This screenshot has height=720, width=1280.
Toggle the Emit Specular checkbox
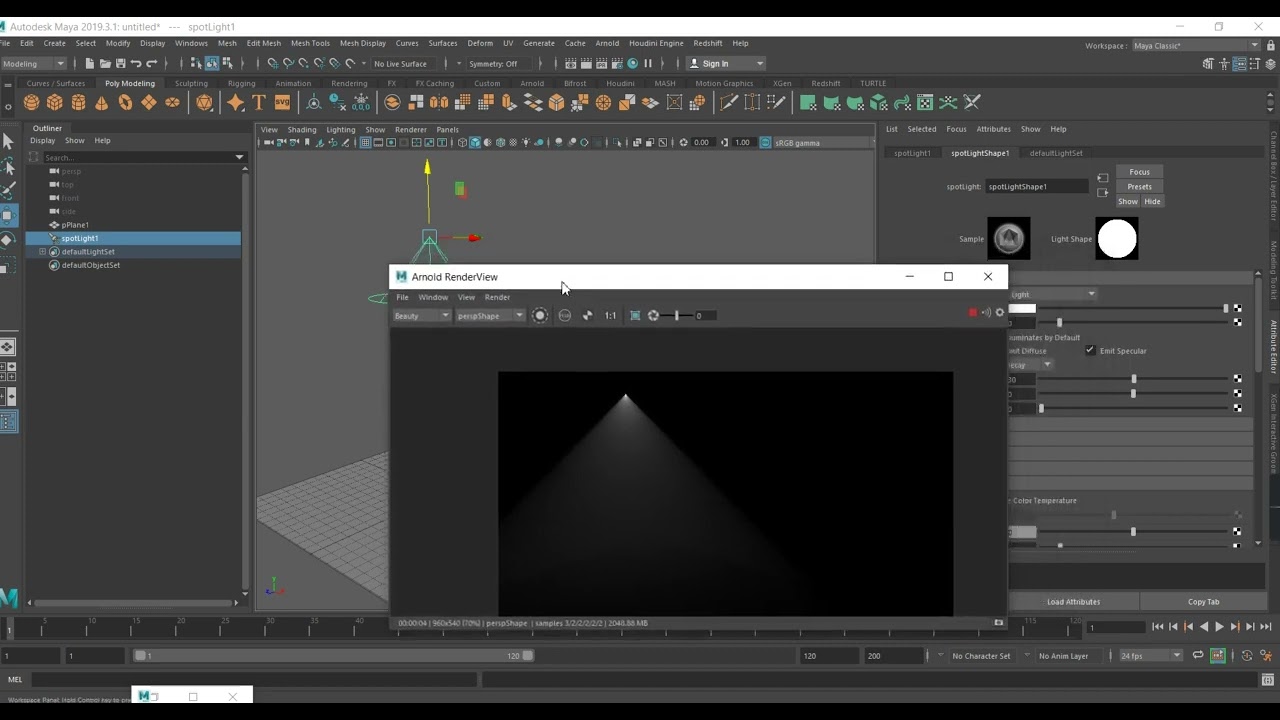coord(1090,350)
